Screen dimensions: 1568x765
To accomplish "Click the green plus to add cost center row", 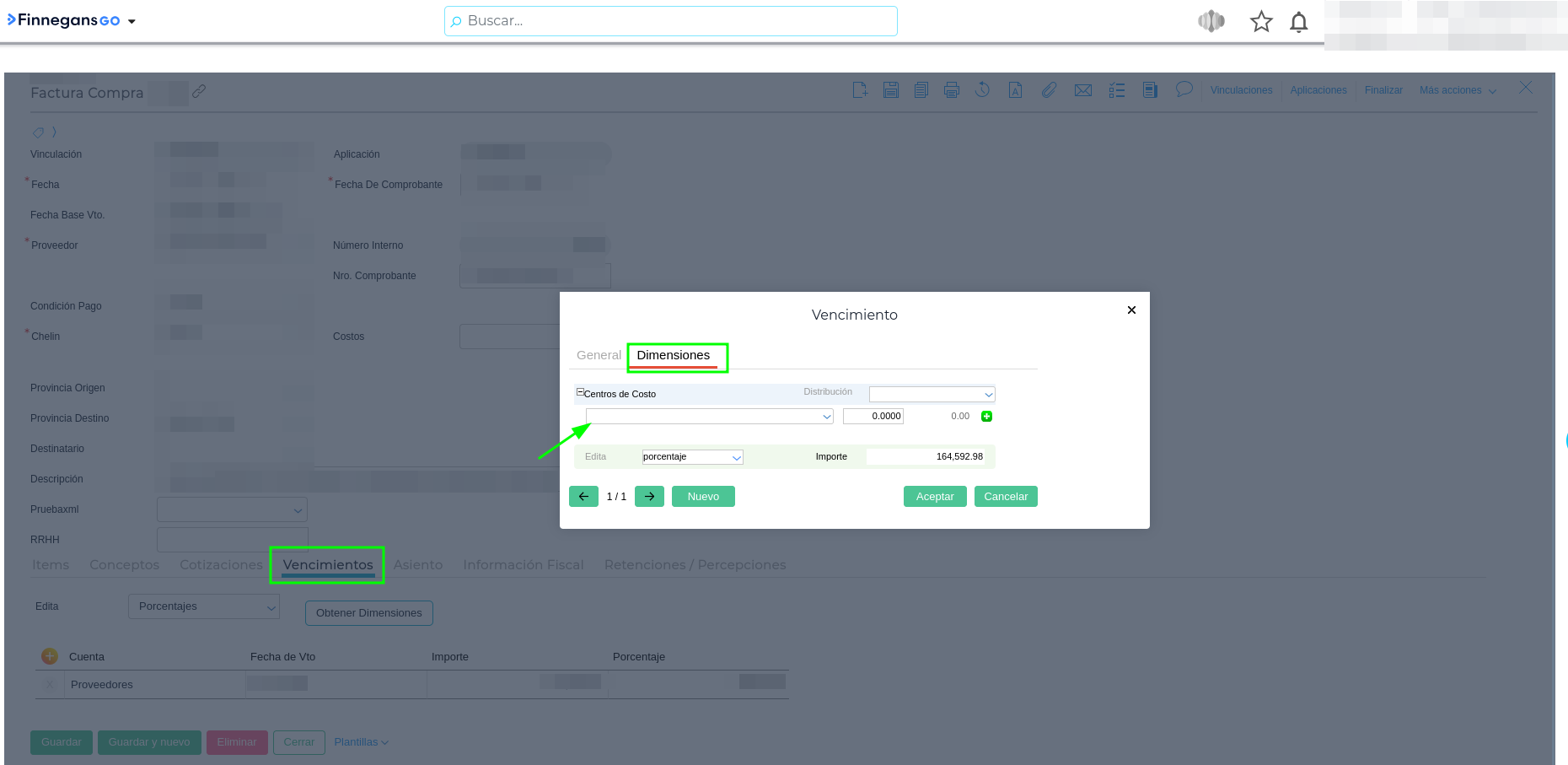I will pos(986,417).
